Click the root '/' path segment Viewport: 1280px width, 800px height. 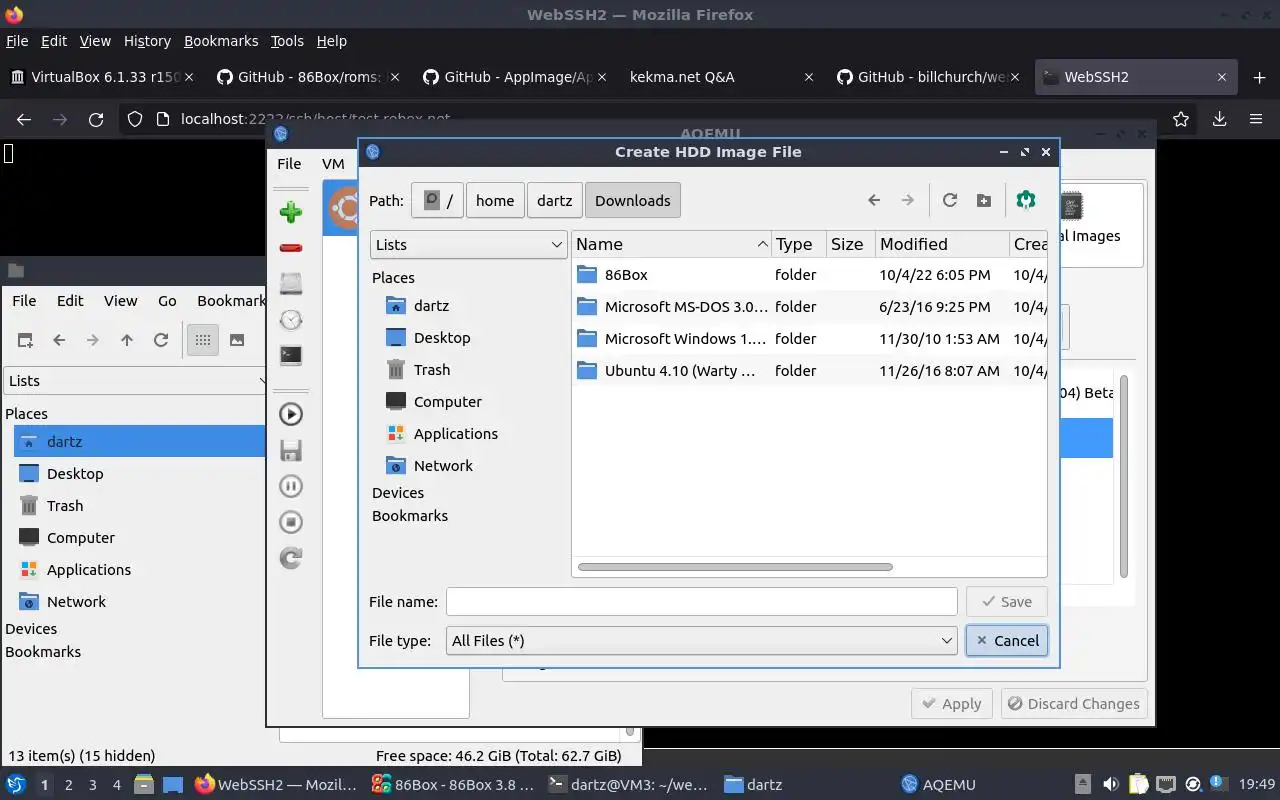[x=439, y=200]
